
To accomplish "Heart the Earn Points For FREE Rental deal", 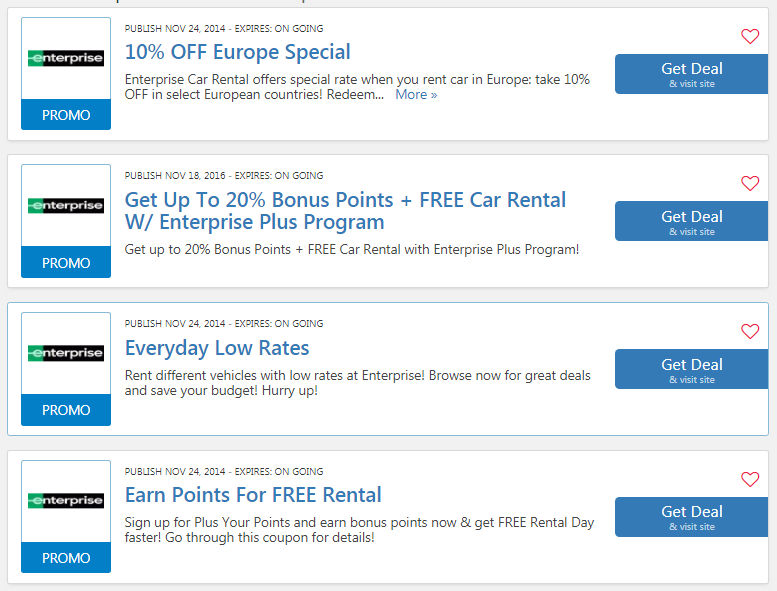I will [x=750, y=480].
